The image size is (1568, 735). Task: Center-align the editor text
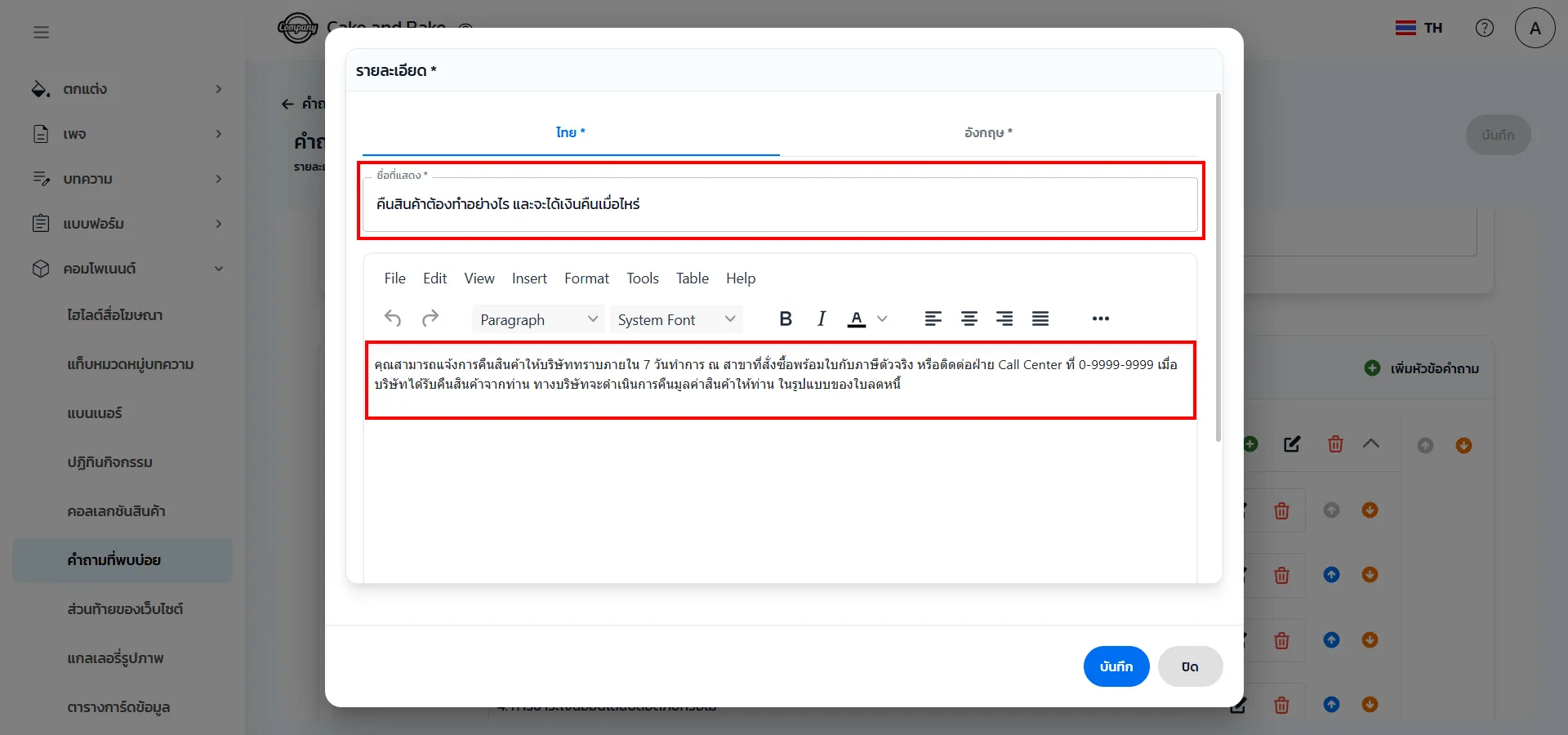[x=969, y=319]
